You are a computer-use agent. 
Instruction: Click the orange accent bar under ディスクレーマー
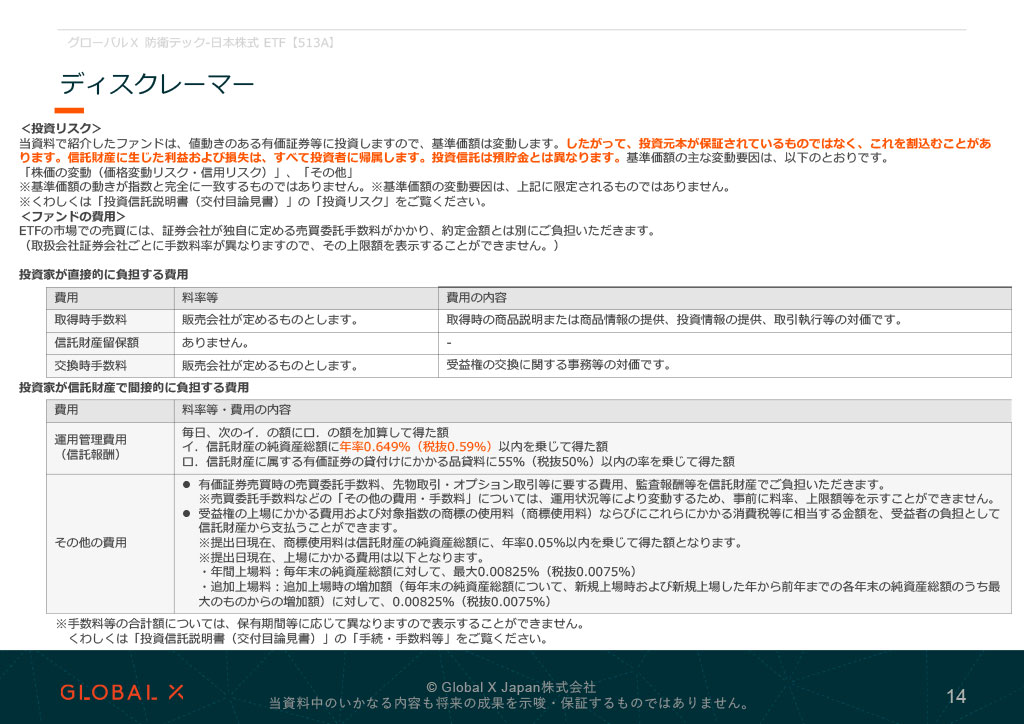70,110
